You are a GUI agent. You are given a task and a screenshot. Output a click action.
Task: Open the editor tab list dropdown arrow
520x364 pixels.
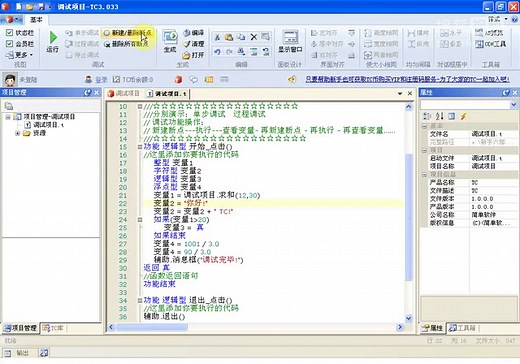400,94
